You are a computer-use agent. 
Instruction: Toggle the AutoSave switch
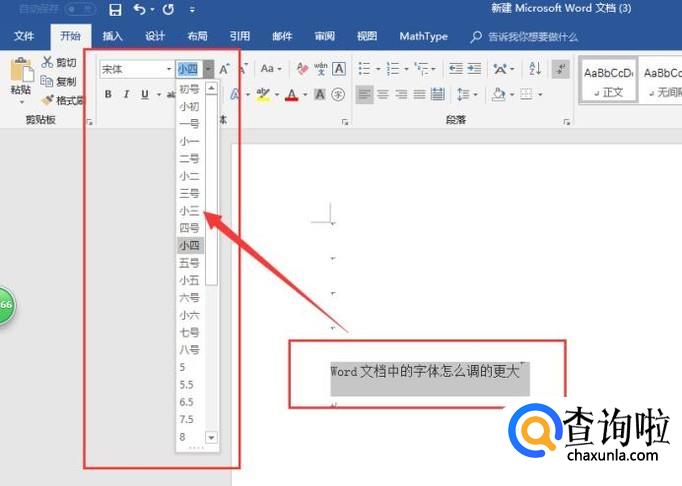80,9
